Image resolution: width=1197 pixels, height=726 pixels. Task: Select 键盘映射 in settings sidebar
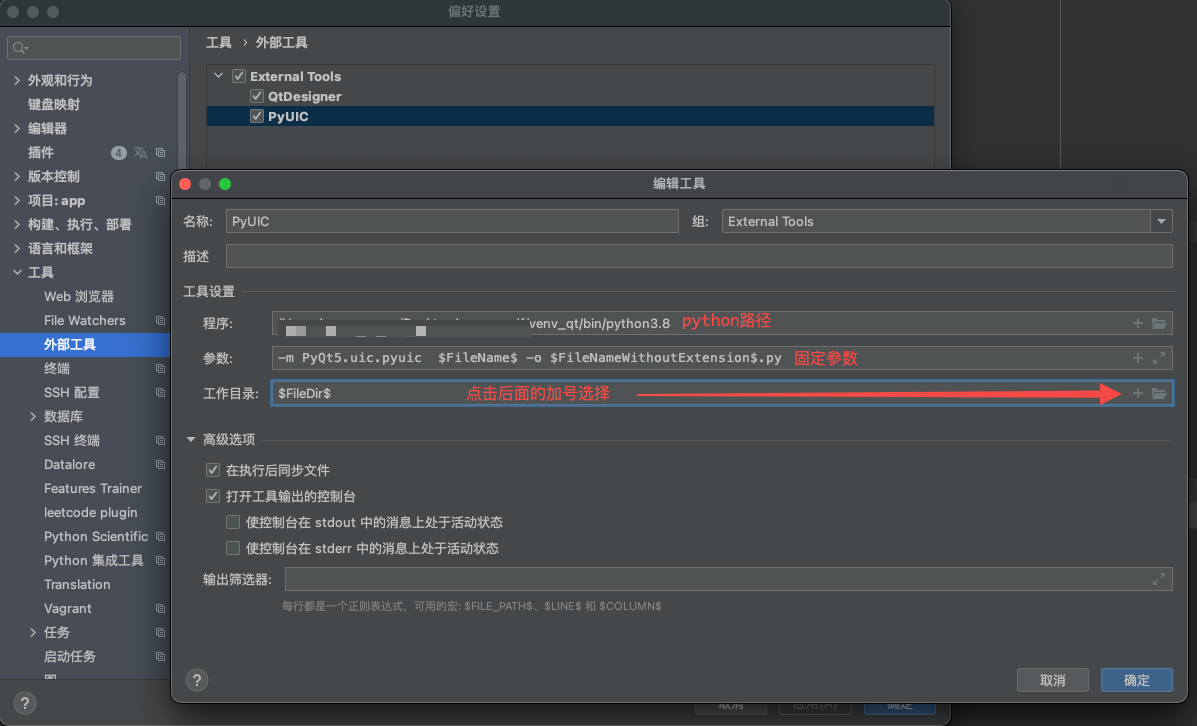tap(53, 105)
